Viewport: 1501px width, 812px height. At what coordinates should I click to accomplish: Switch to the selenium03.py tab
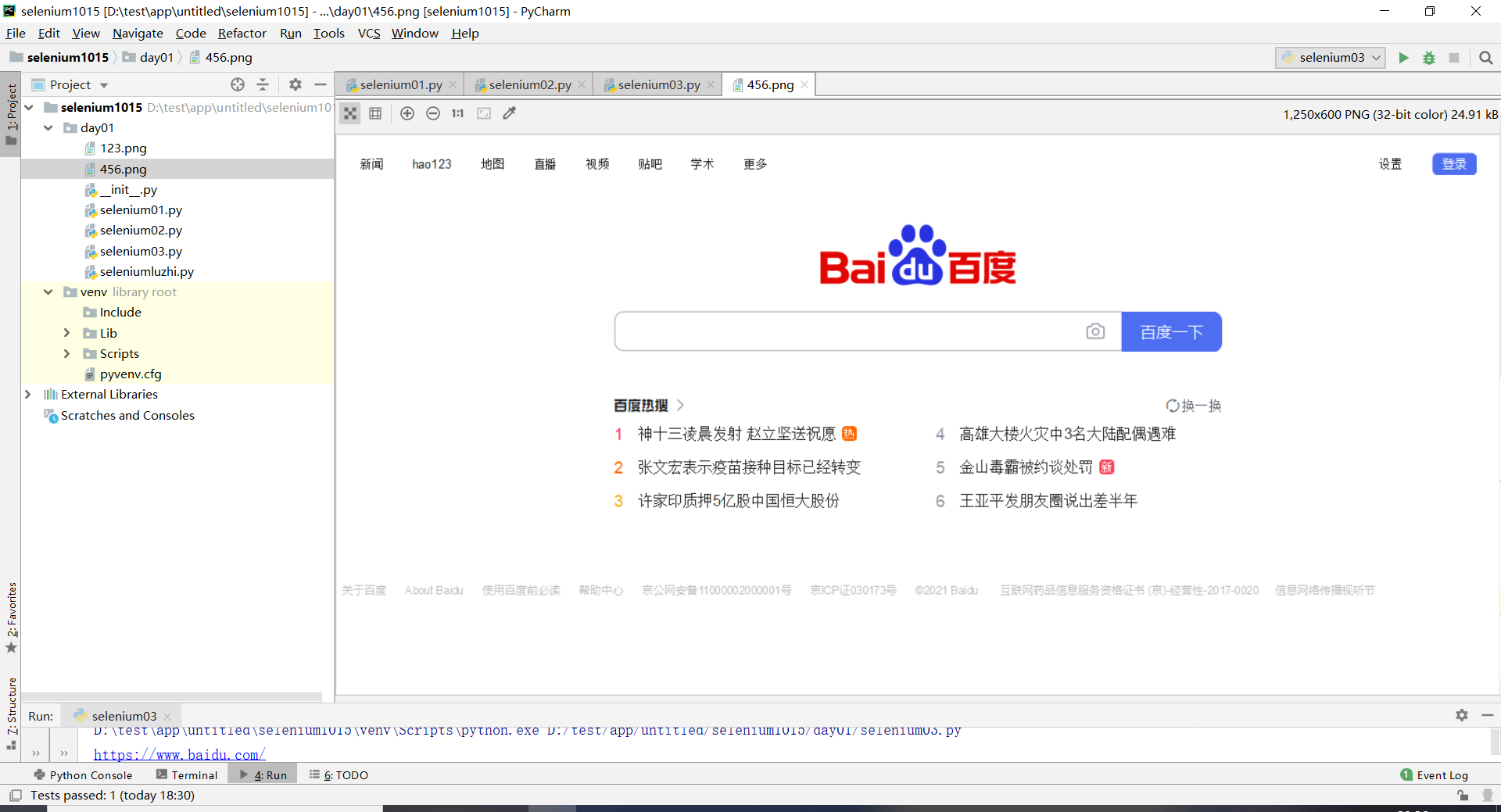click(x=658, y=84)
